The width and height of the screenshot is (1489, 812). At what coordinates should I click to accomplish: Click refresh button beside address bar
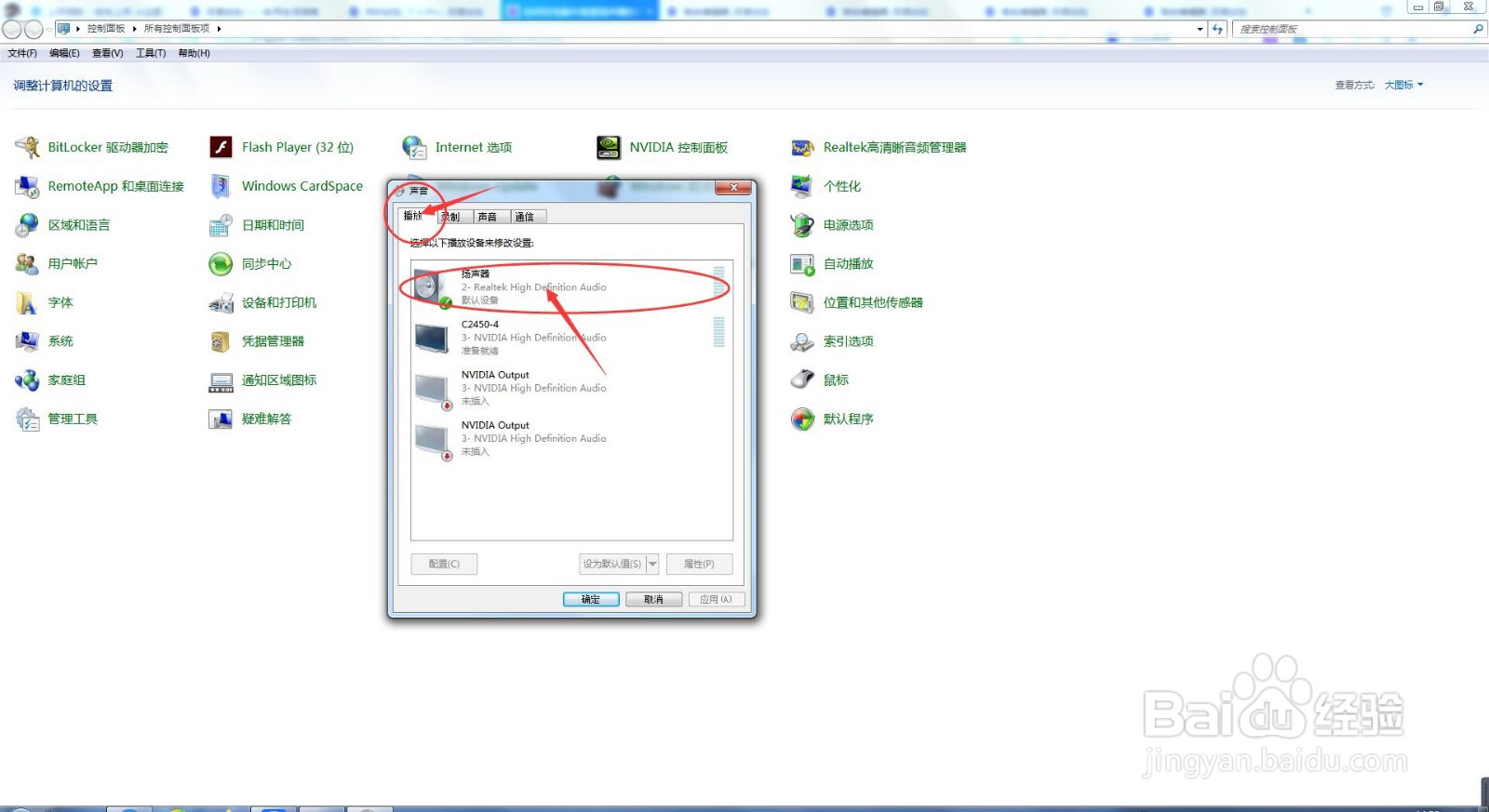coord(1217,29)
